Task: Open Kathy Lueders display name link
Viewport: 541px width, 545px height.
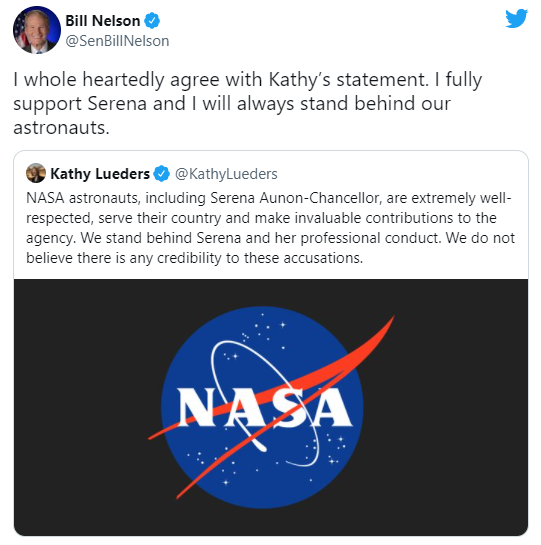Action: coord(100,173)
